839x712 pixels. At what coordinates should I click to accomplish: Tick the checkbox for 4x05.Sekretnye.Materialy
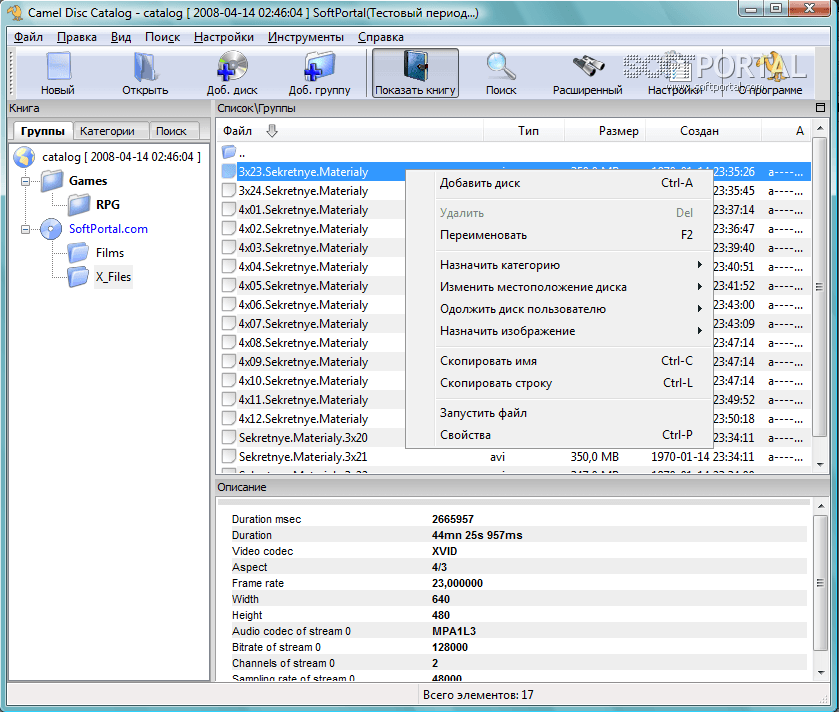[229, 286]
